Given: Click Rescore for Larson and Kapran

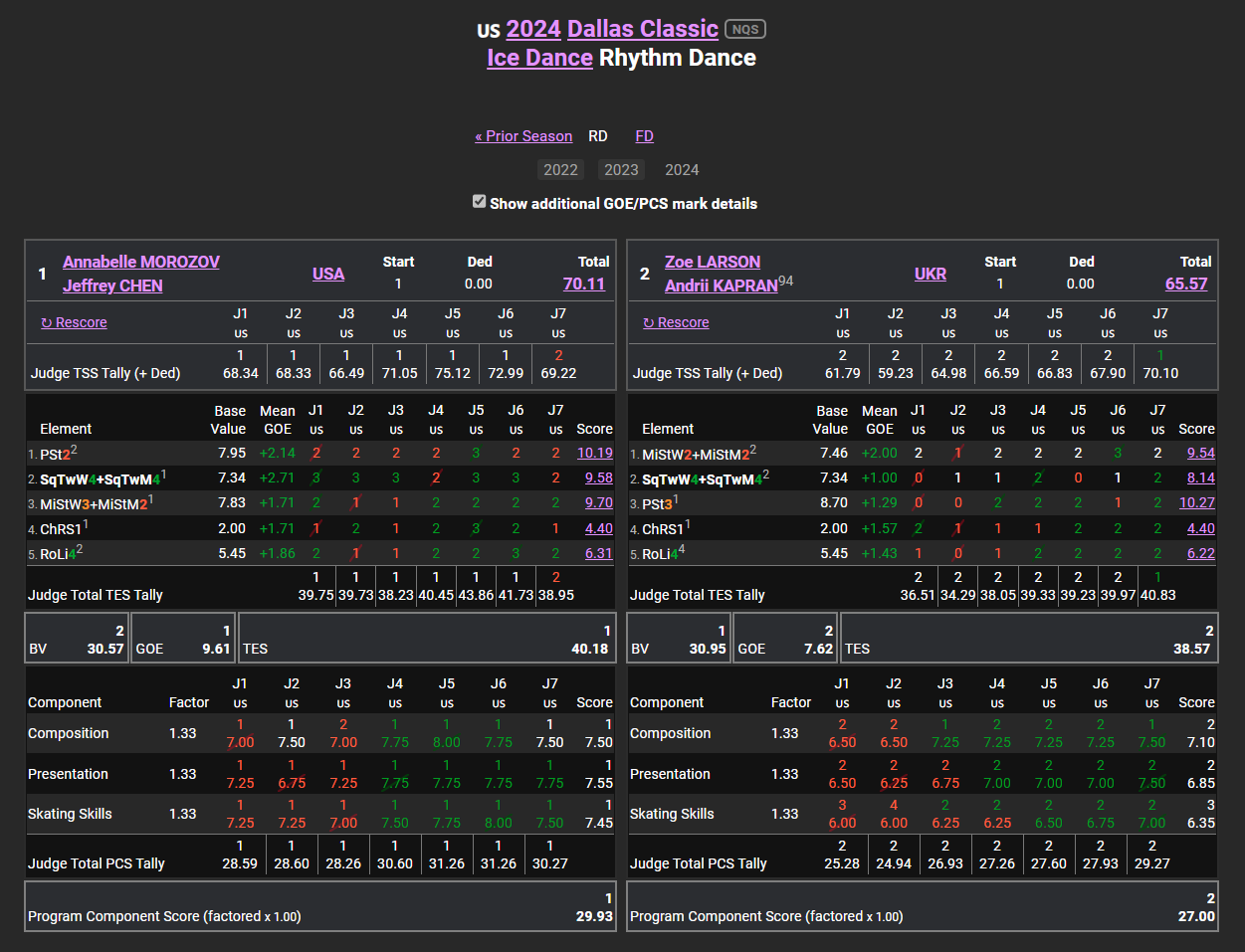Looking at the screenshot, I should (676, 322).
